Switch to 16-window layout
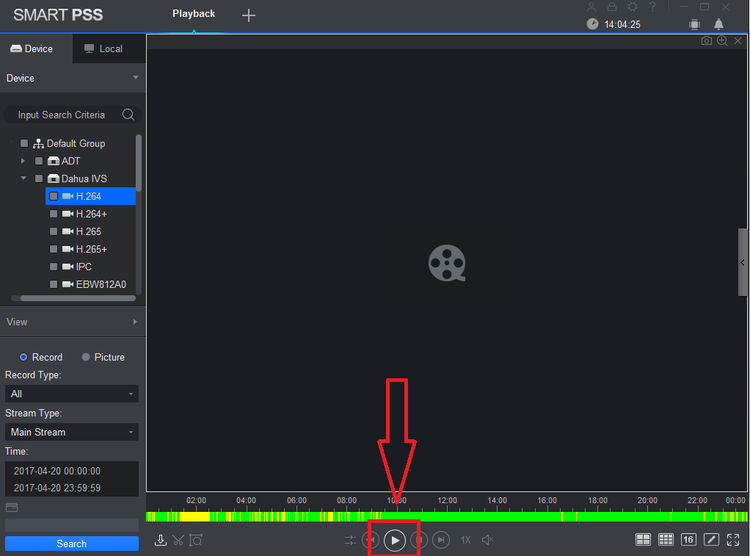The height and width of the screenshot is (556, 750). point(688,540)
